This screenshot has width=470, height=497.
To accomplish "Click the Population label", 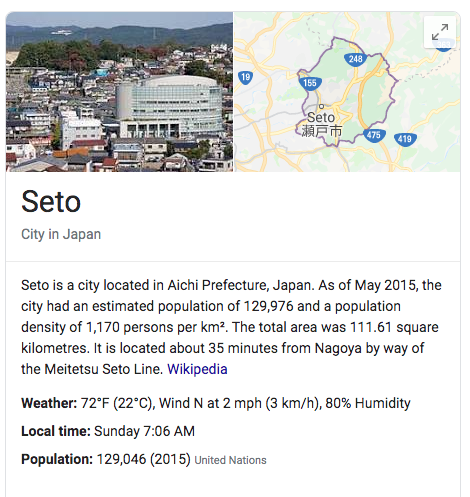I will [x=57, y=459].
